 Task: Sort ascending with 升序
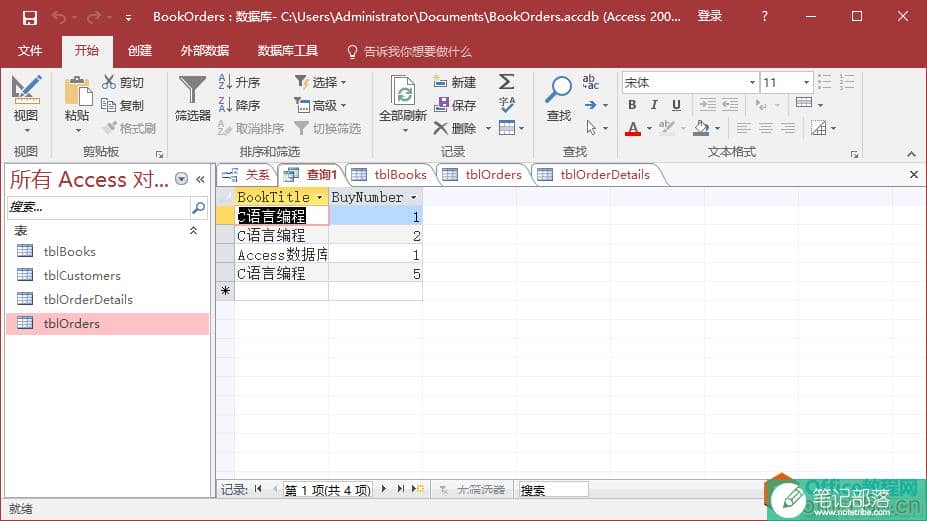239,82
